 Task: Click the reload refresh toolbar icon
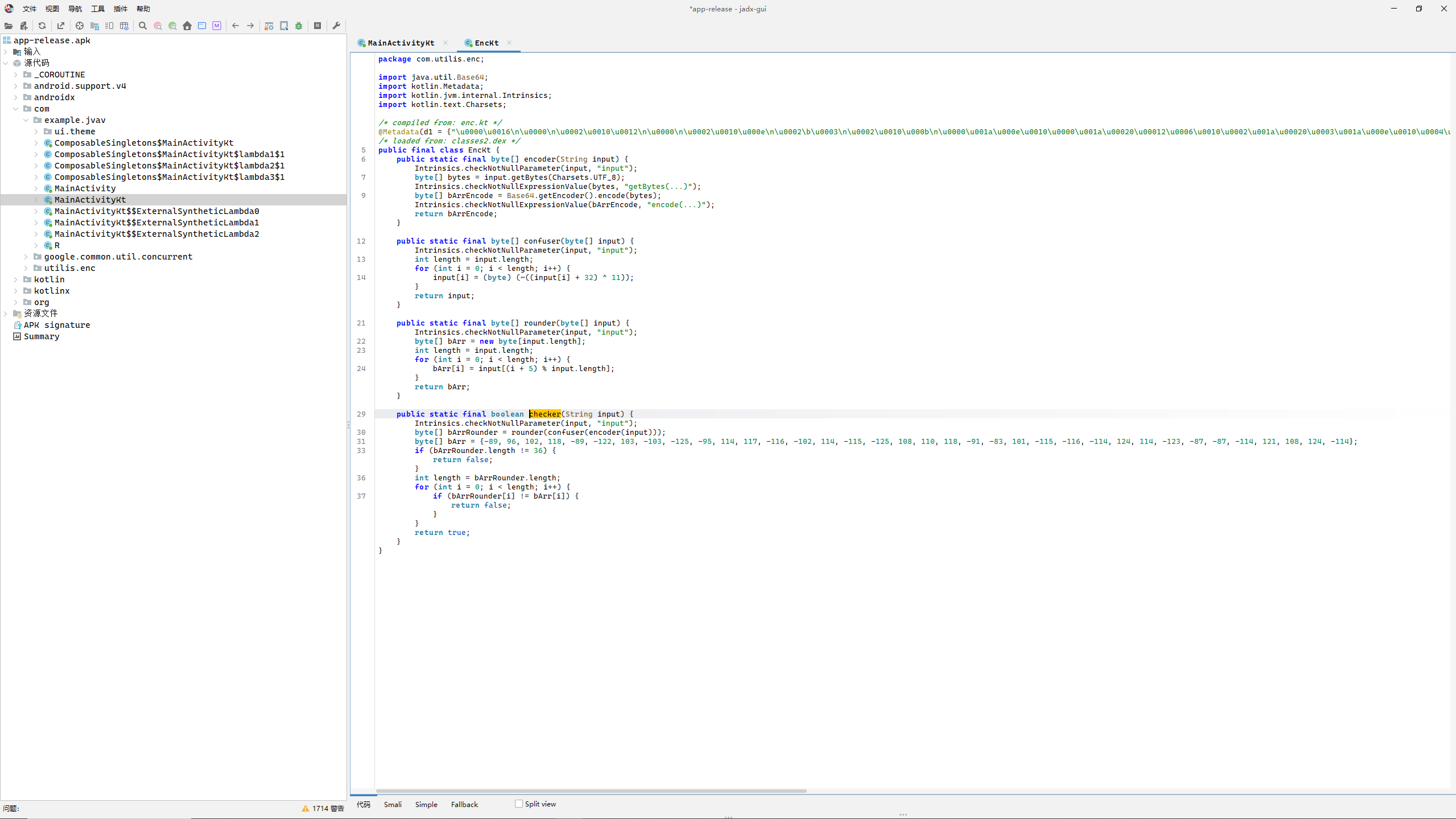[x=42, y=26]
